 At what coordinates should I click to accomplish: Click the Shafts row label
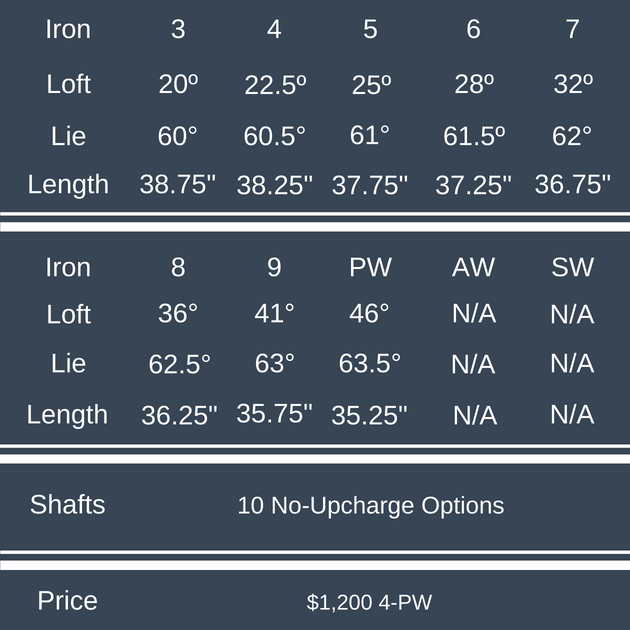67,504
